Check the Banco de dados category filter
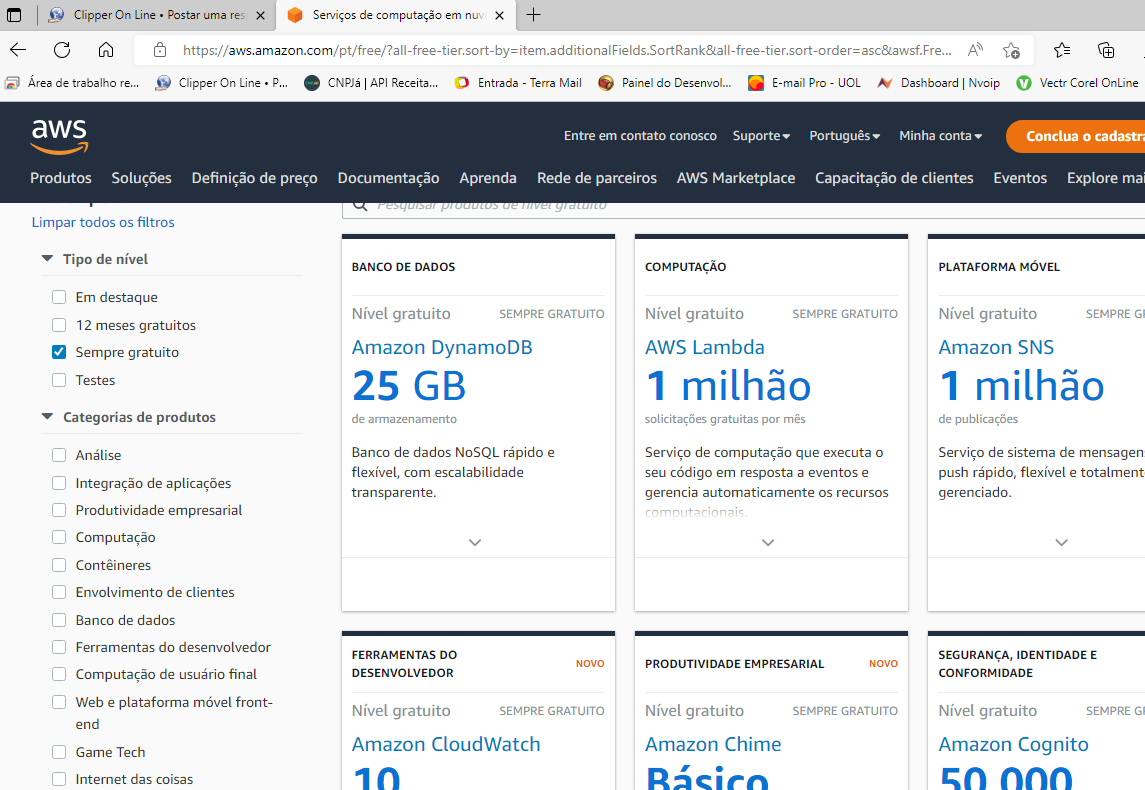The image size is (1145, 790). pos(59,620)
